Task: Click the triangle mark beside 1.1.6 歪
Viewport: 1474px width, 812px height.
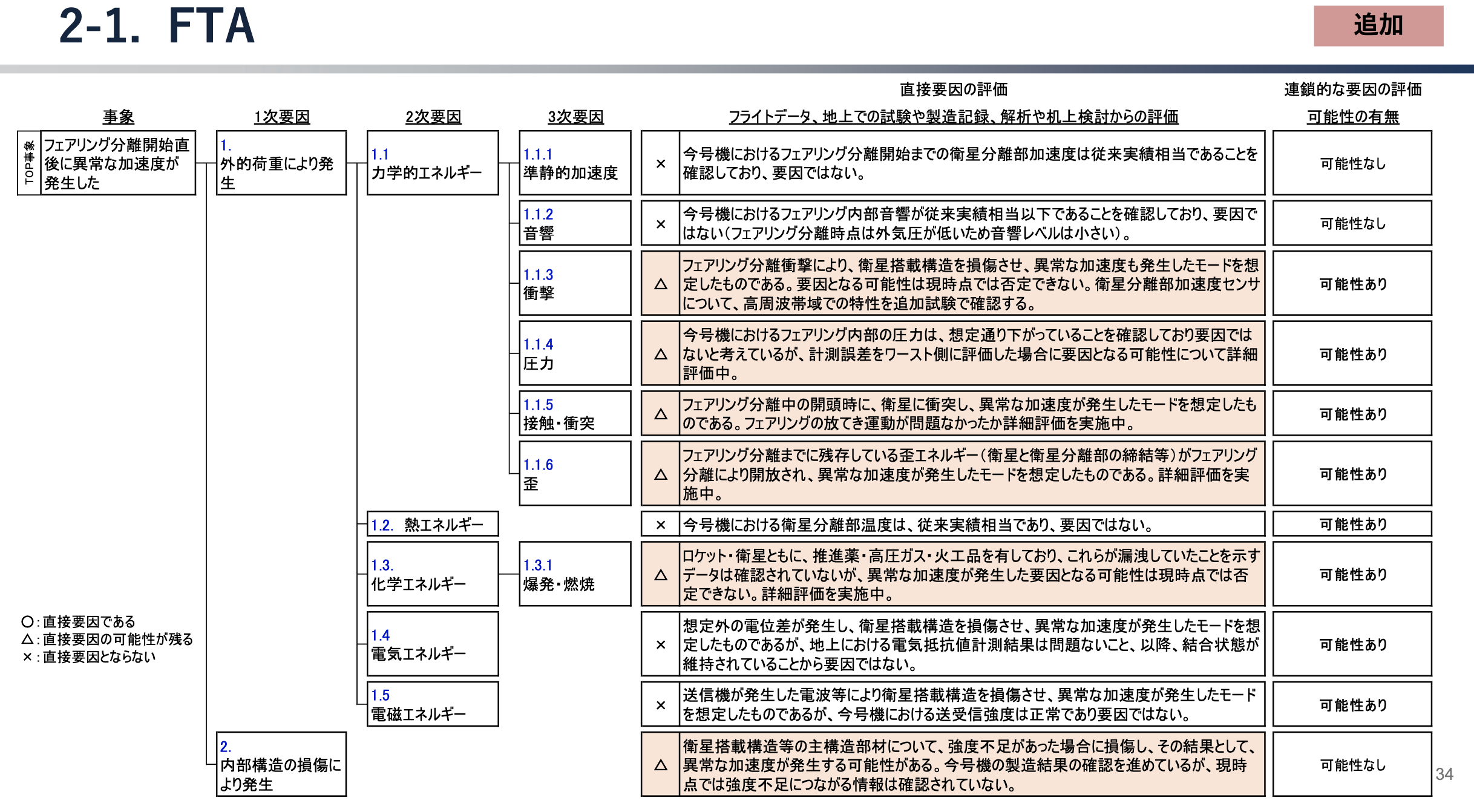Action: click(661, 474)
